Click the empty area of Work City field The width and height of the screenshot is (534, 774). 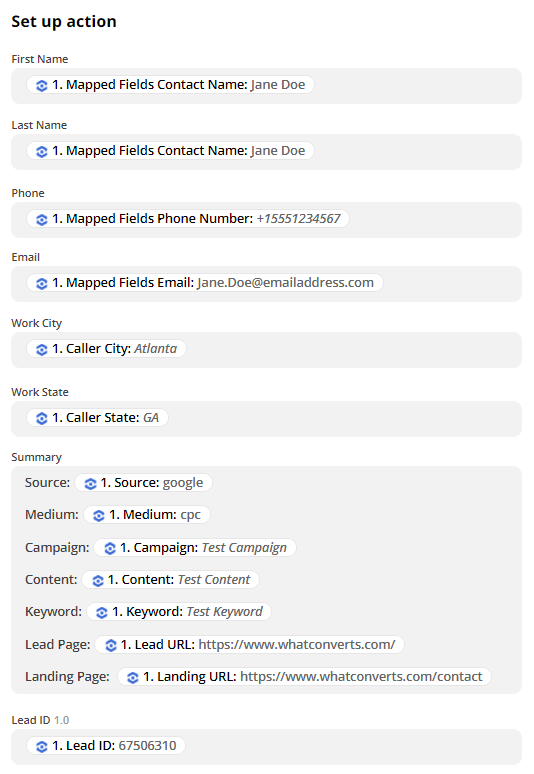click(x=353, y=349)
